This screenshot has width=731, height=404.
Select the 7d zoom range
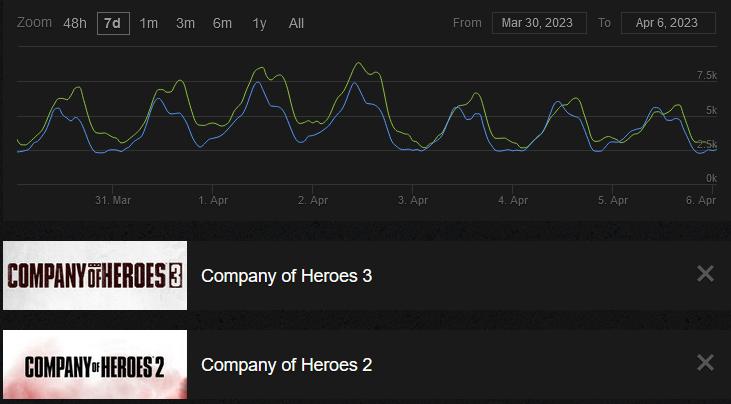113,23
